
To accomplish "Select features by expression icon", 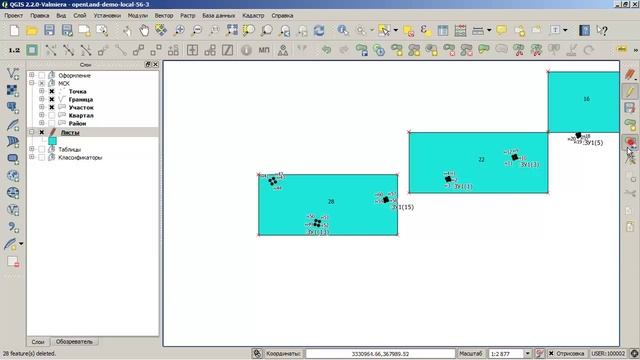I will point(425,31).
